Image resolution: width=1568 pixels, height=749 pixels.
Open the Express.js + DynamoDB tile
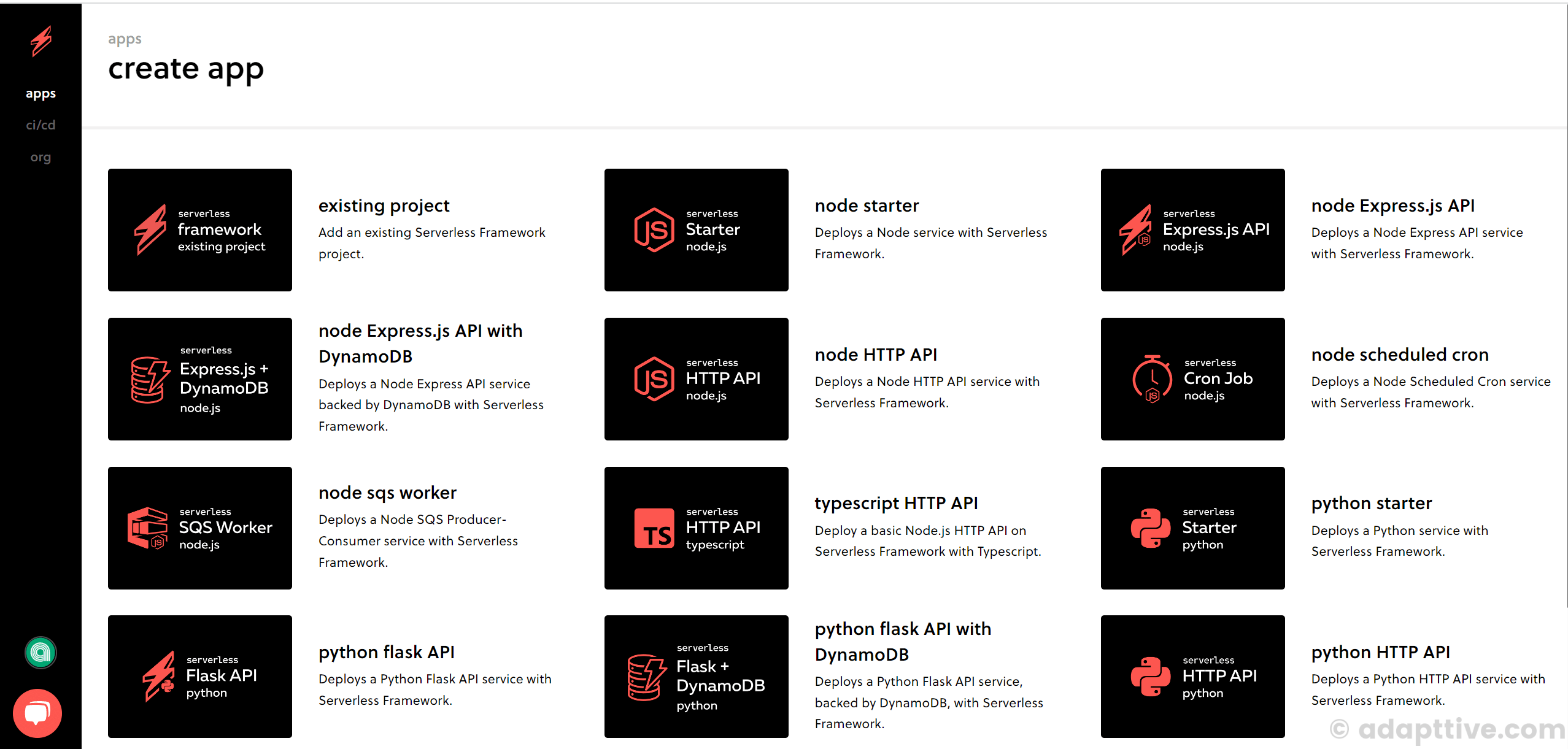click(x=199, y=379)
